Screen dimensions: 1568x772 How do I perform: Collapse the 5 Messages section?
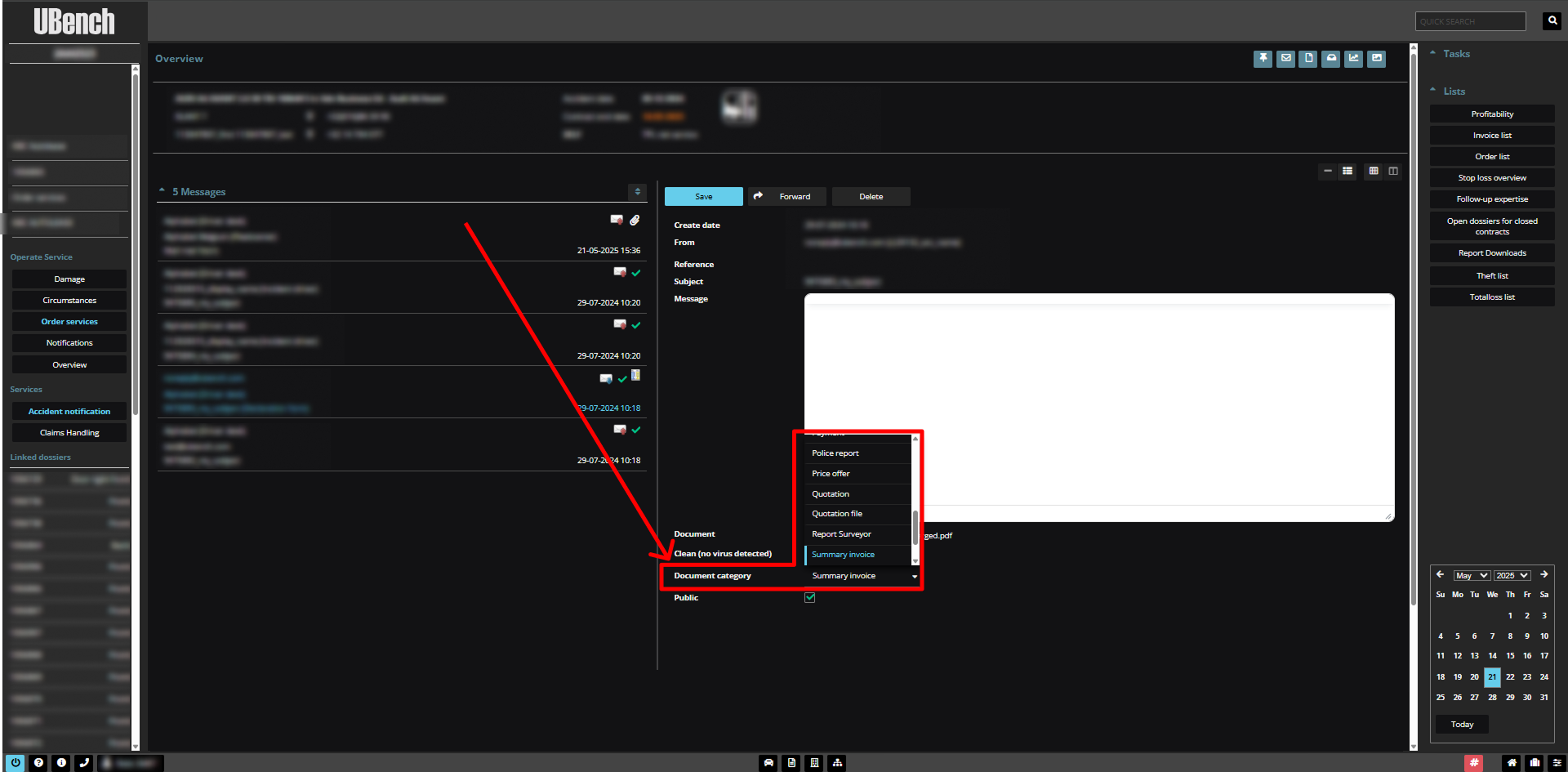point(162,191)
